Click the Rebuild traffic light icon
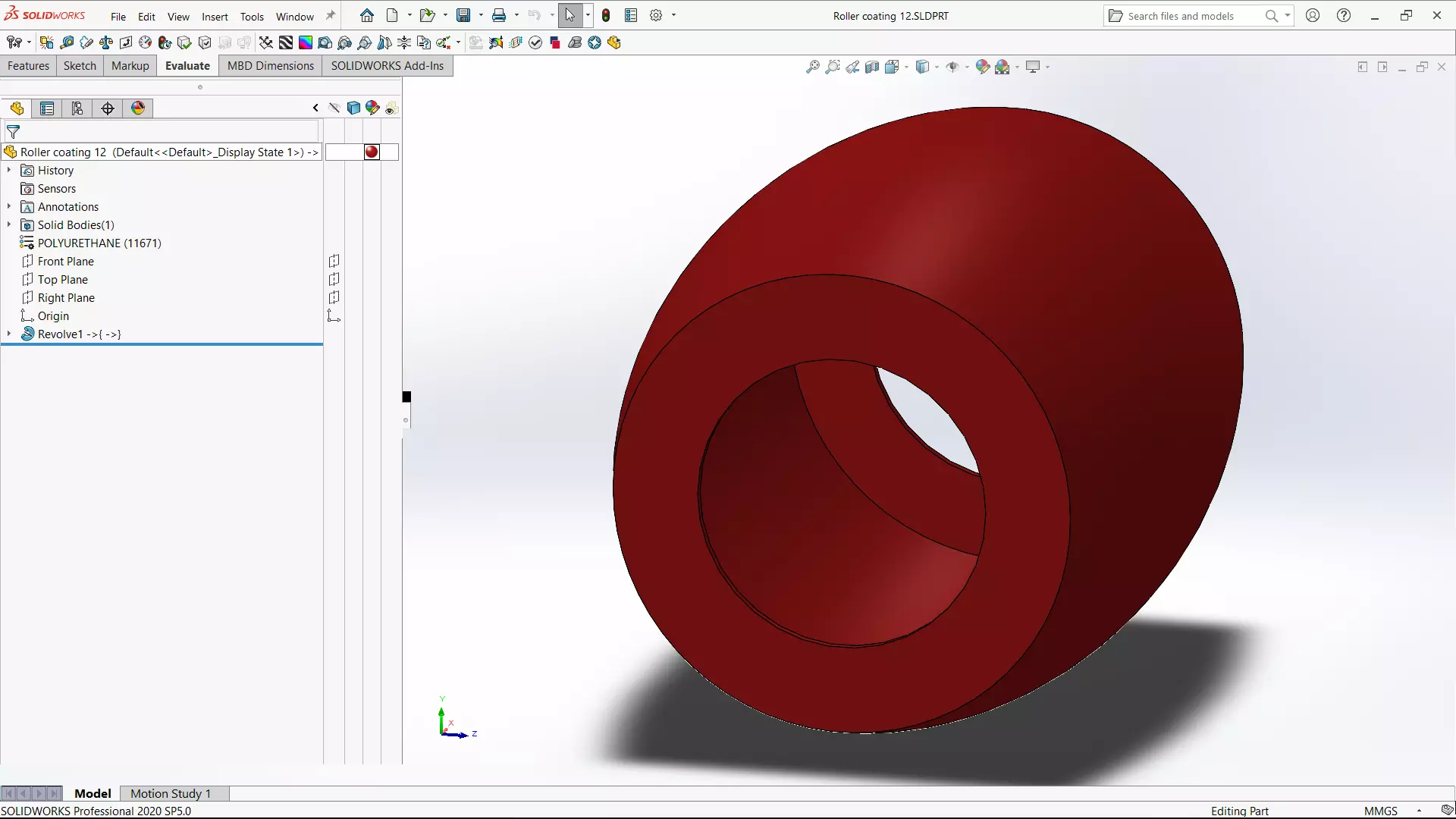This screenshot has height=819, width=1456. [606, 15]
